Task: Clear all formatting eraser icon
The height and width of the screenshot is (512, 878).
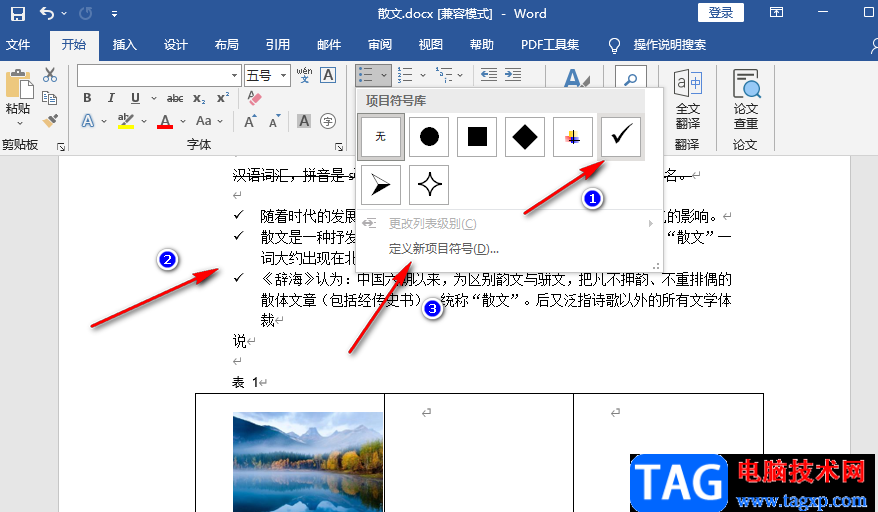Action: click(254, 98)
